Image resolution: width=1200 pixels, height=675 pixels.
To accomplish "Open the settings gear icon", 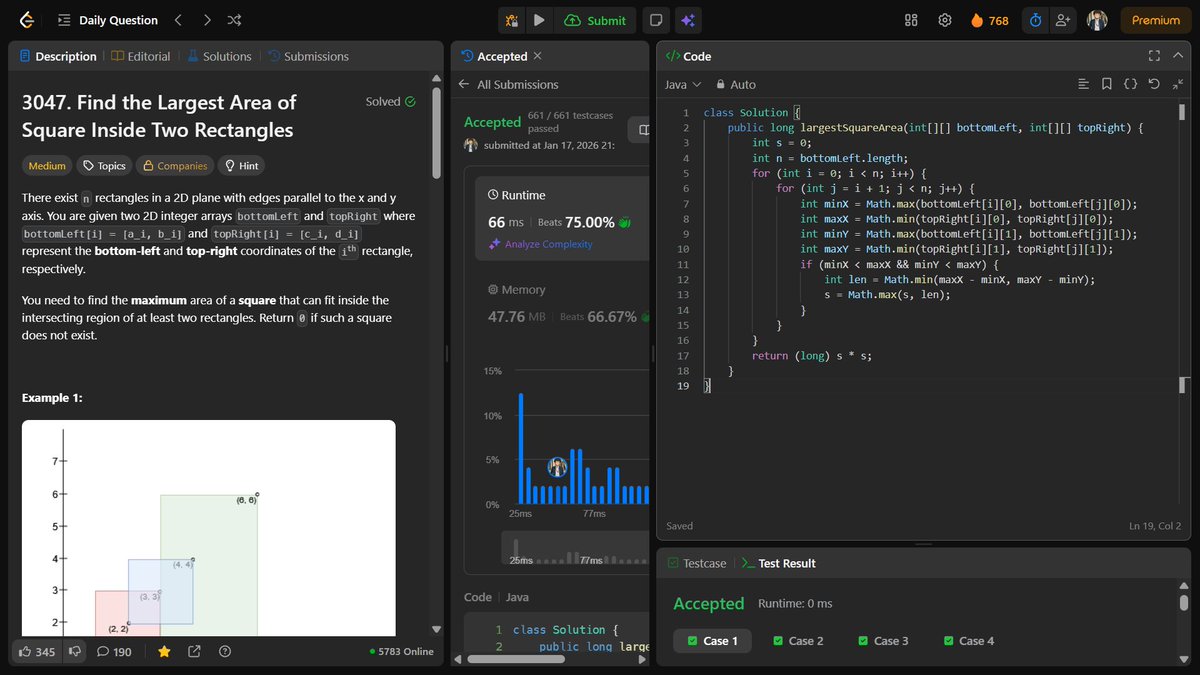I will [944, 20].
